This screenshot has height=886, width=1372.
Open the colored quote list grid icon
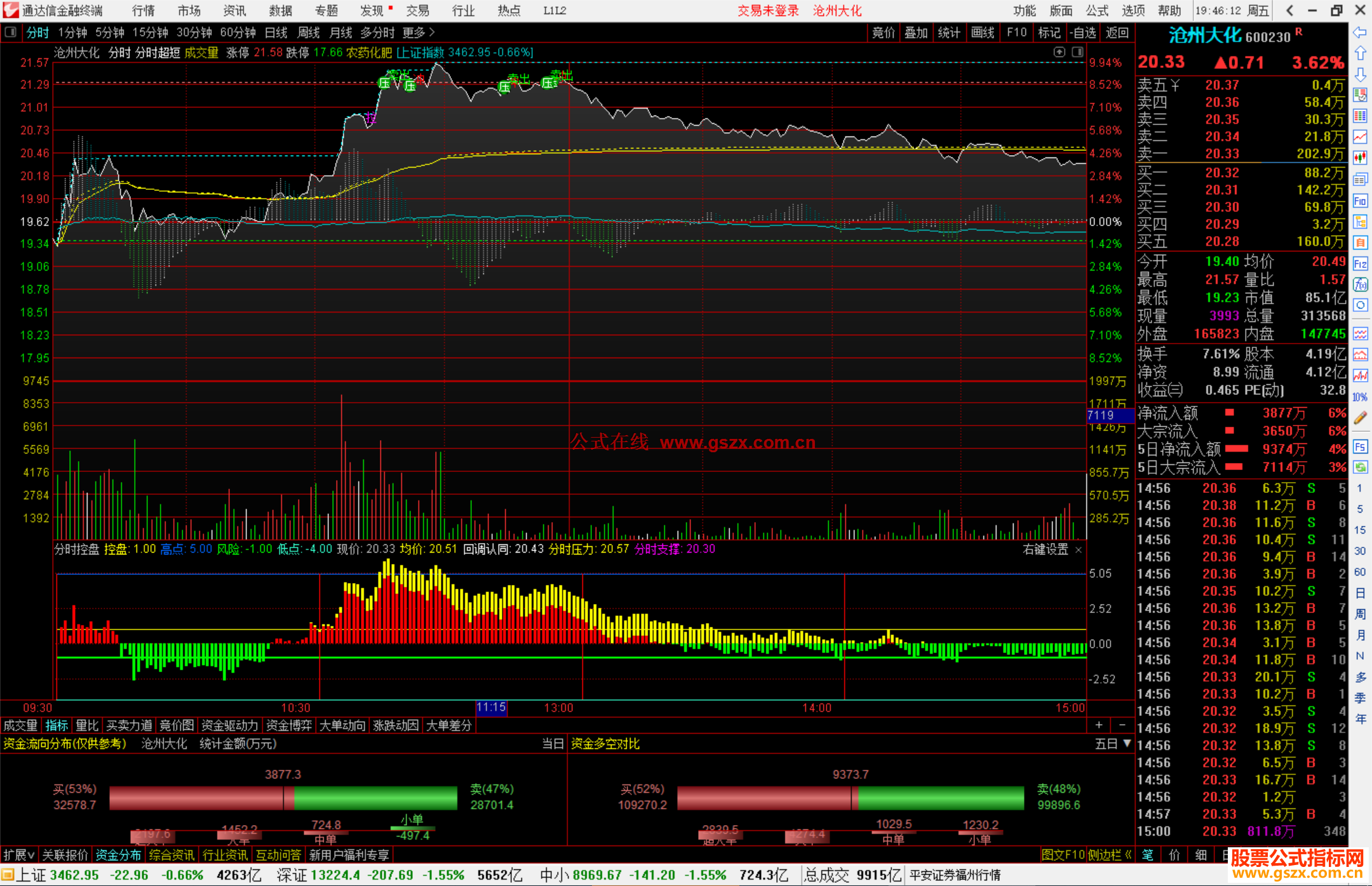tap(1360, 116)
